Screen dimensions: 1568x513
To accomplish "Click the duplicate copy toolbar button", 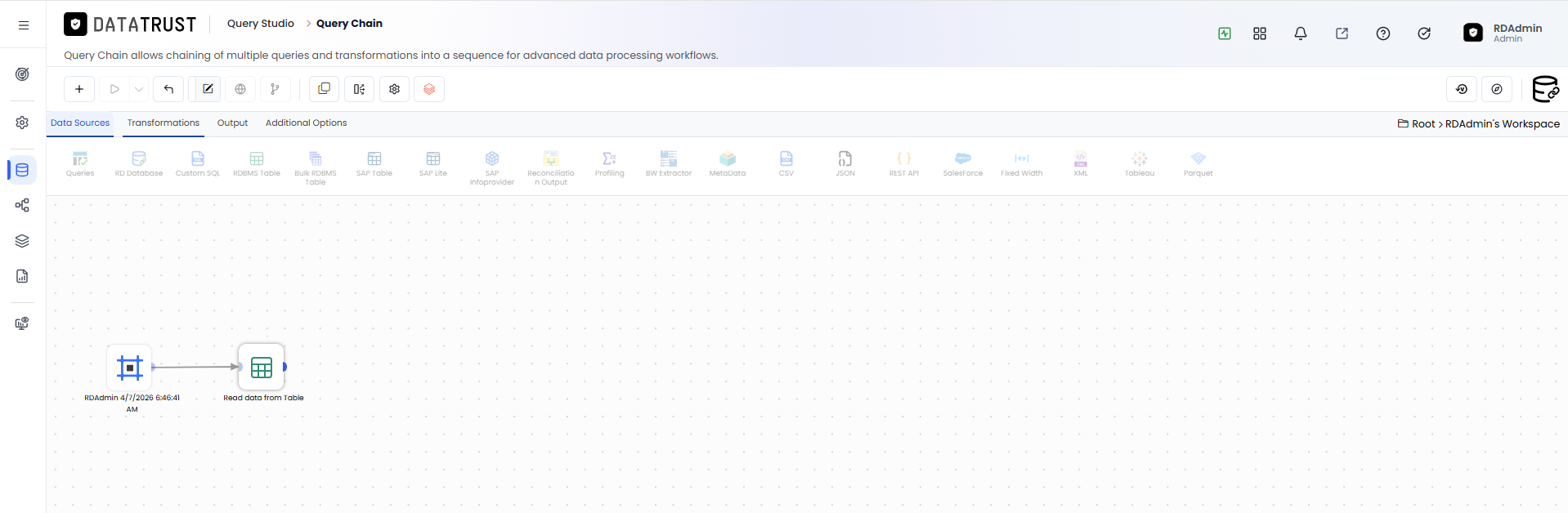I will coord(324,89).
